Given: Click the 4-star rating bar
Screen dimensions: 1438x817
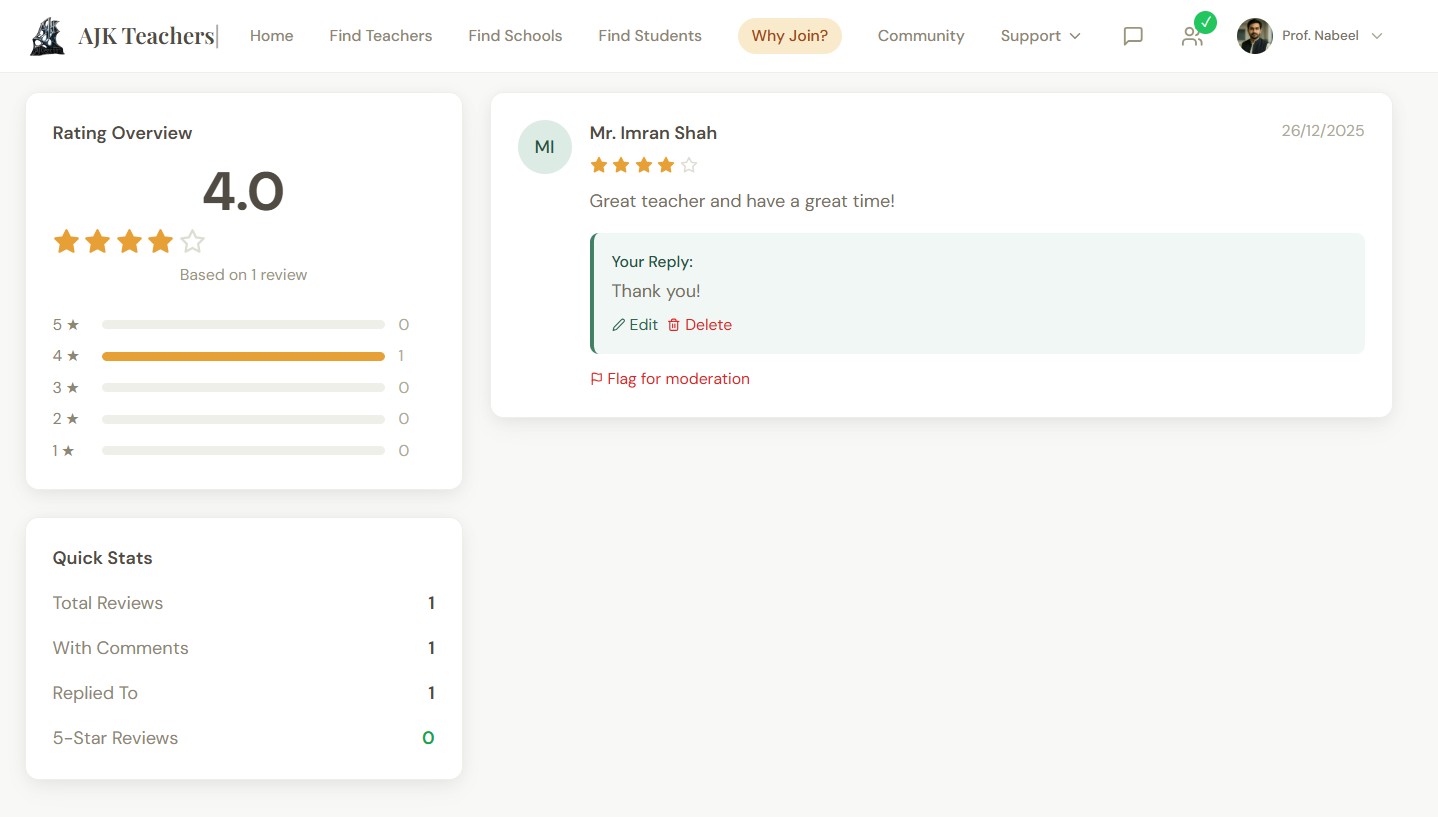Looking at the screenshot, I should coord(243,356).
